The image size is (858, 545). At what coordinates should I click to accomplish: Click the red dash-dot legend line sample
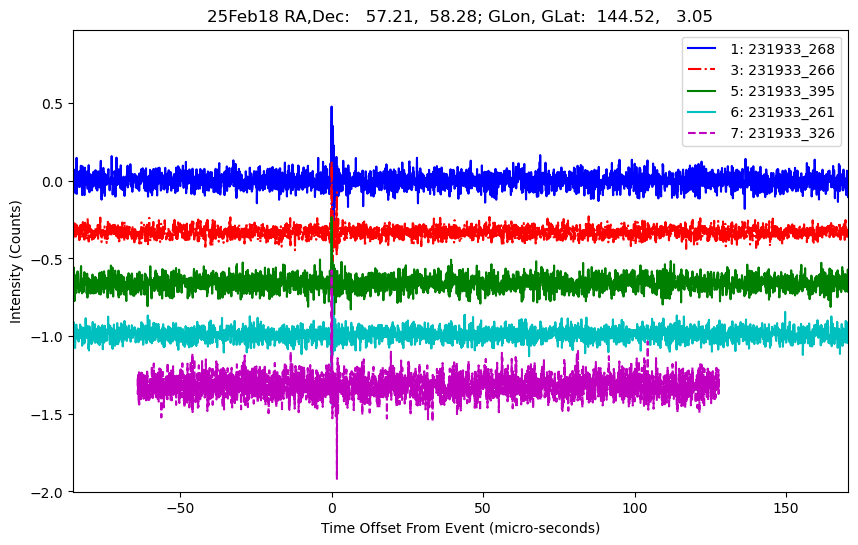coord(702,69)
